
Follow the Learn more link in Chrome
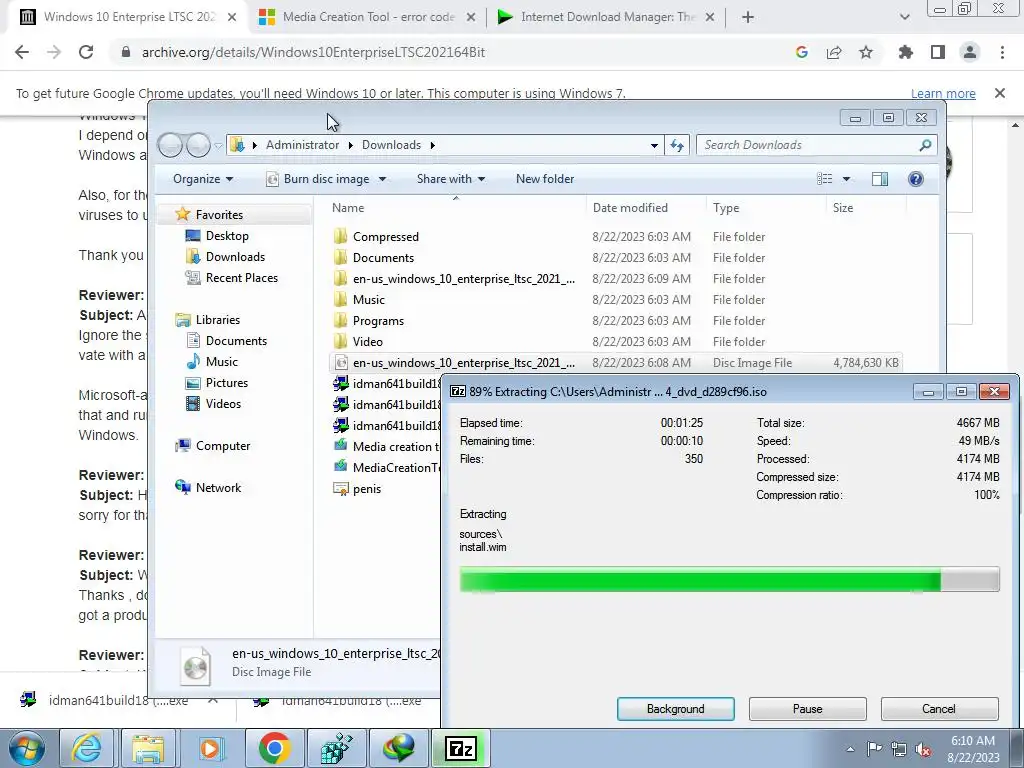tap(943, 93)
